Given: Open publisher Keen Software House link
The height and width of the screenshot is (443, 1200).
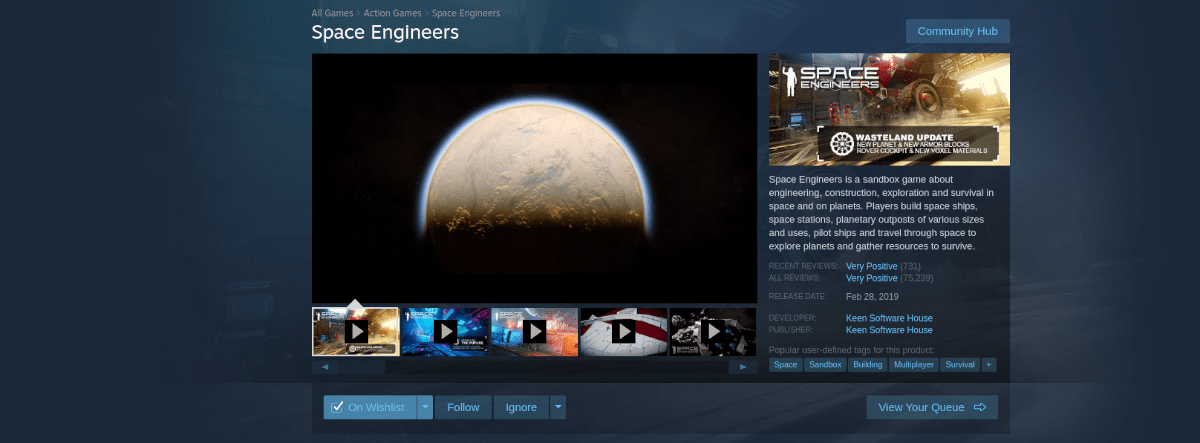Looking at the screenshot, I should pyautogui.click(x=889, y=330).
